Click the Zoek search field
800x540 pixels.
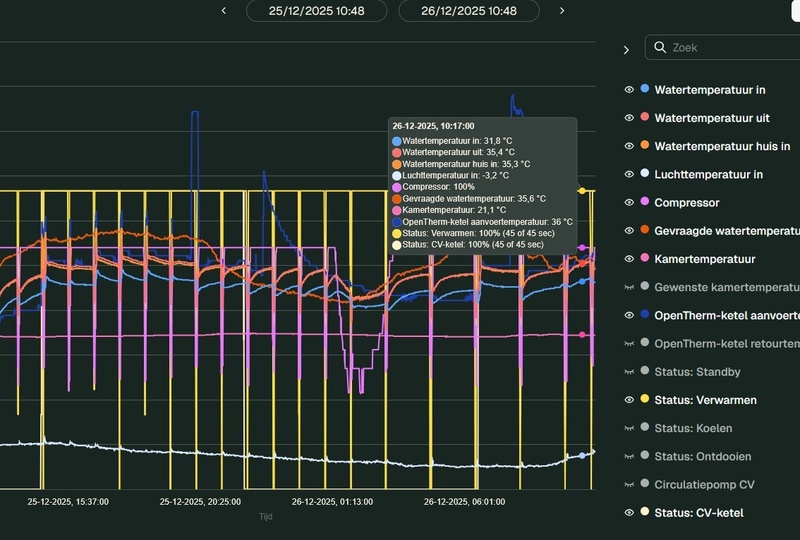coord(730,47)
